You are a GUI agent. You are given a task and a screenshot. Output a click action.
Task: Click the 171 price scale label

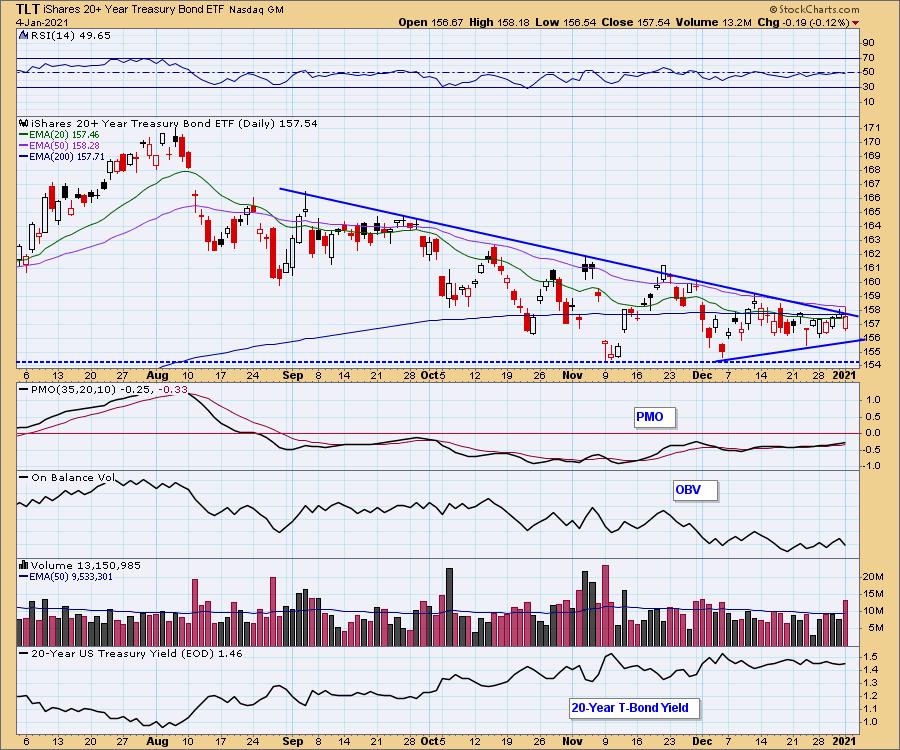873,127
